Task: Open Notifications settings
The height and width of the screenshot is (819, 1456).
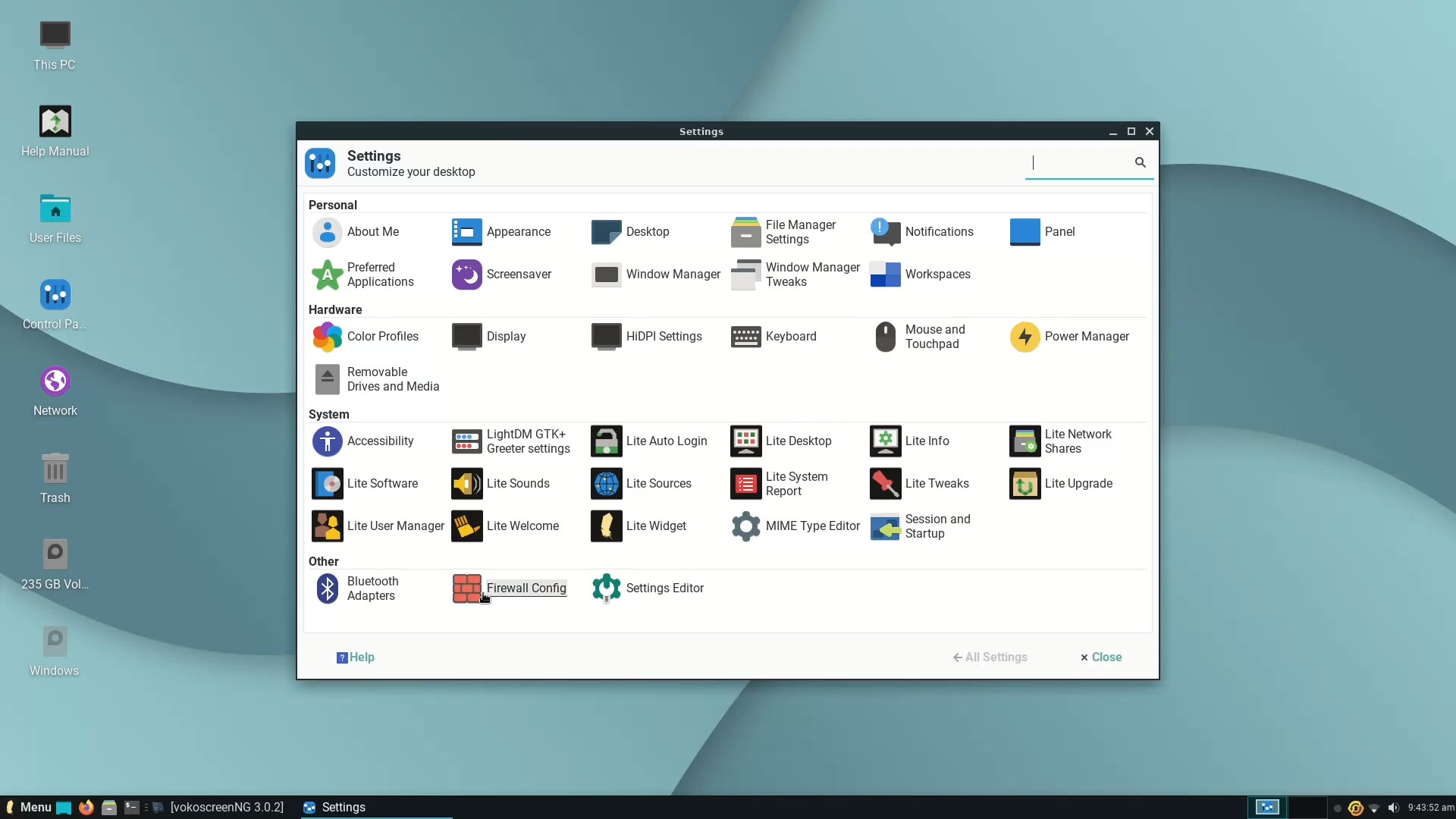Action: pyautogui.click(x=922, y=232)
